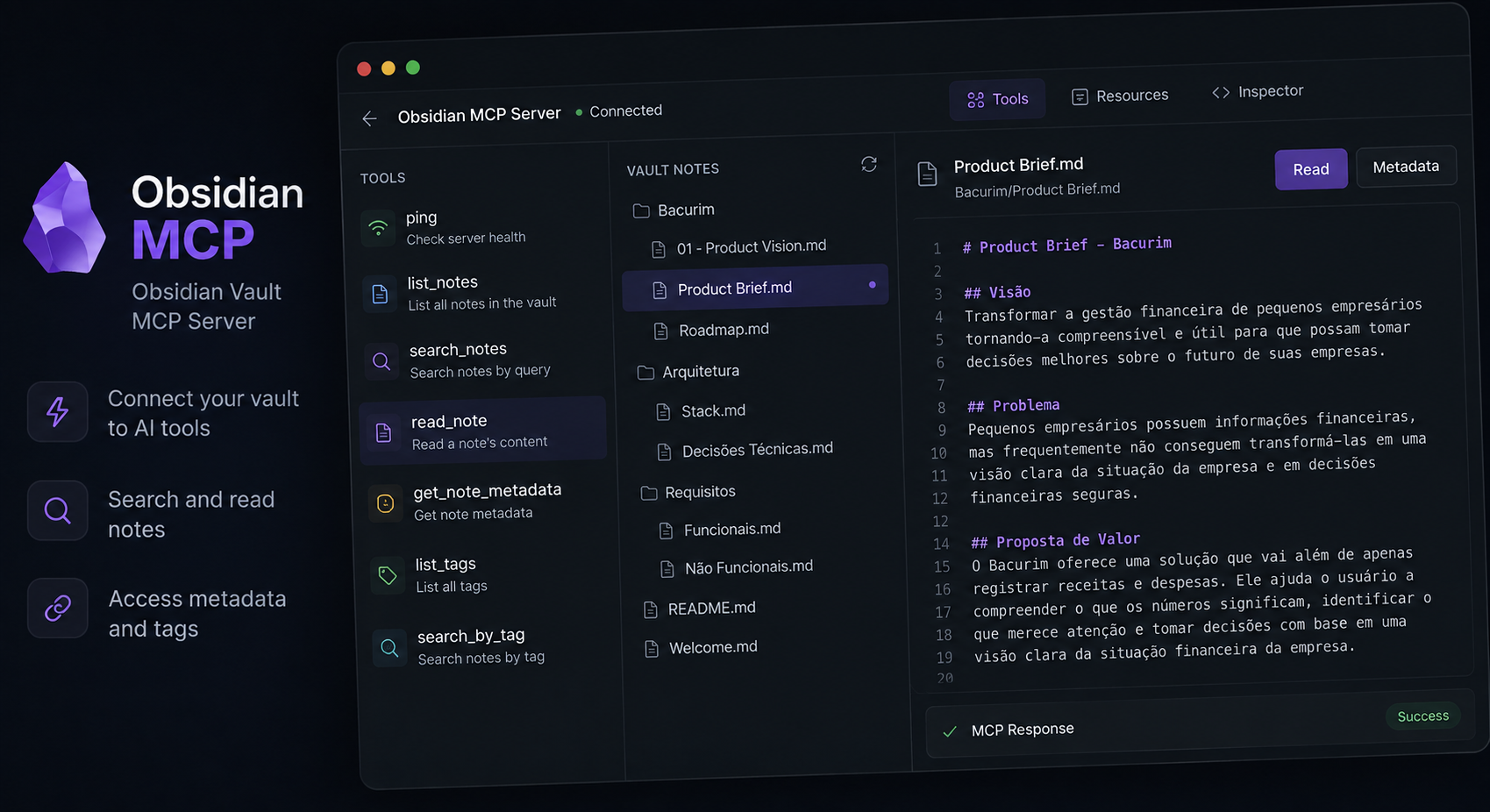
Task: Click the back arrow beside Obsidian MCP Server
Action: pyautogui.click(x=369, y=118)
